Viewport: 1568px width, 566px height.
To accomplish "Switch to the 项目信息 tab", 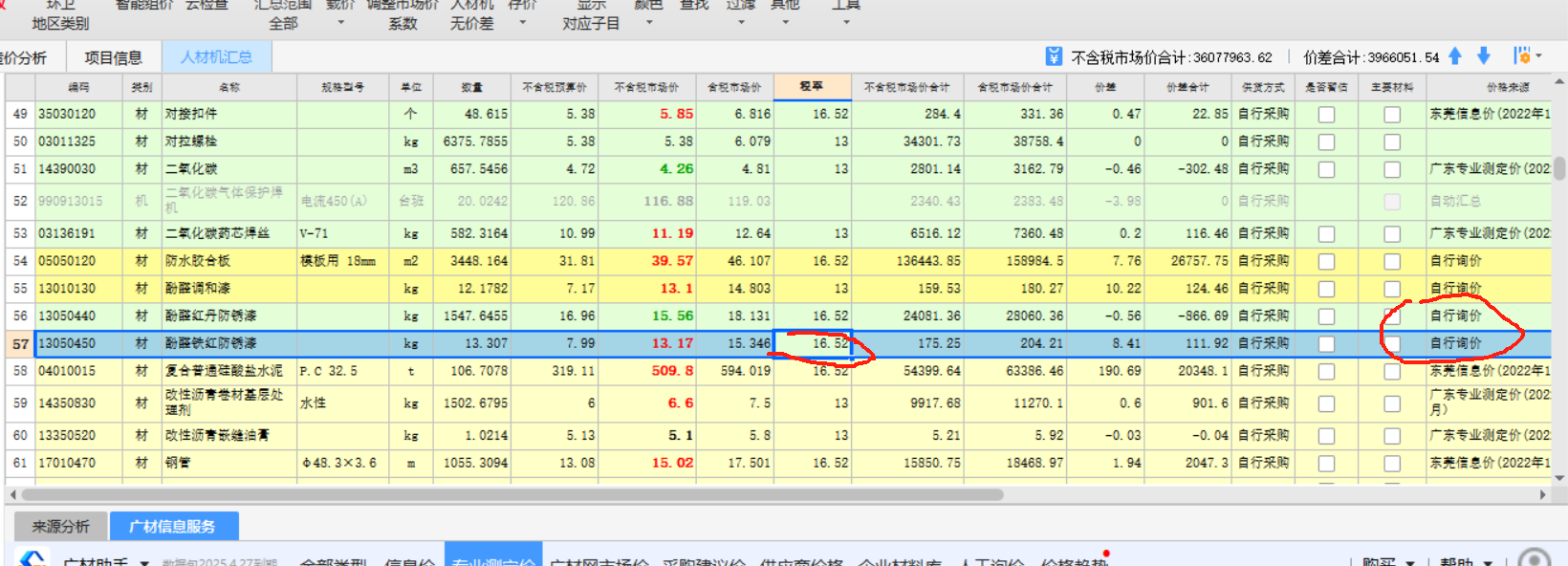I will point(113,57).
